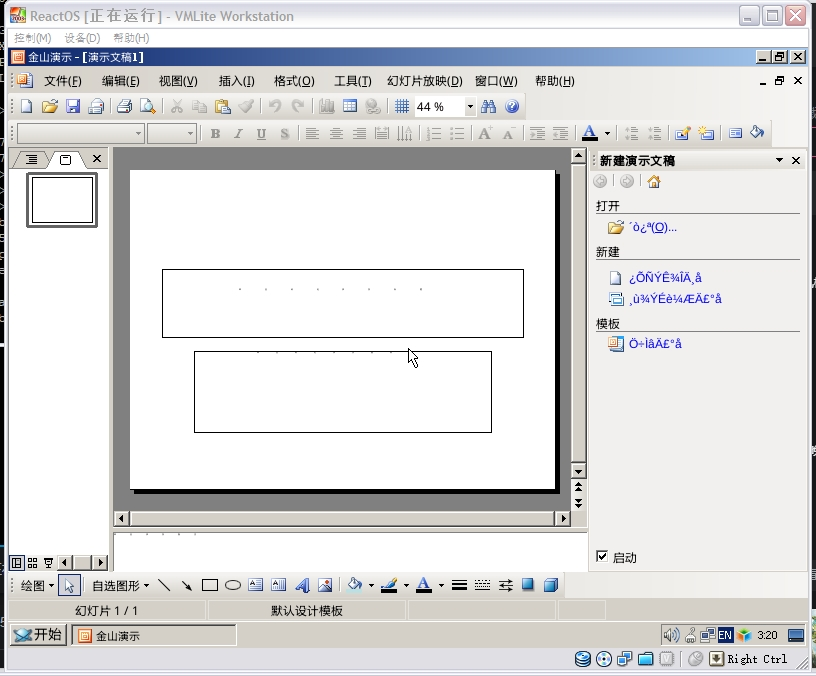Select the Oval drawing tool

(231, 585)
